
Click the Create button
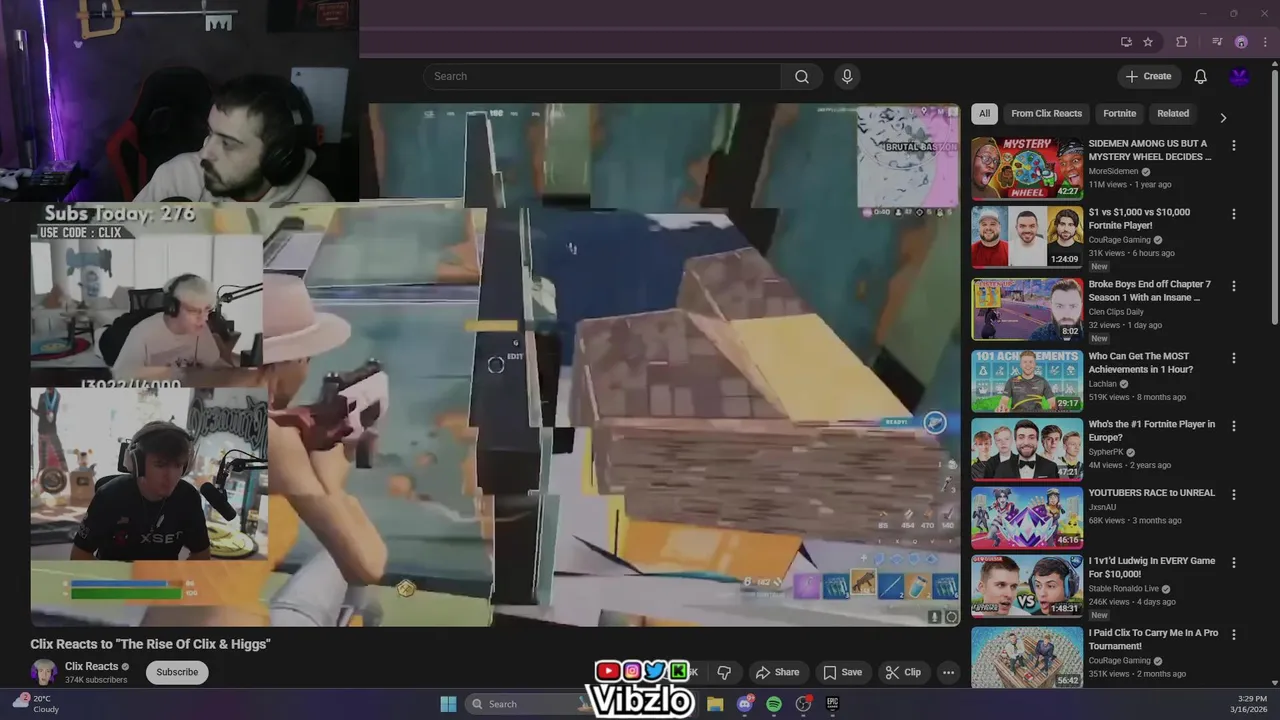tap(1148, 76)
